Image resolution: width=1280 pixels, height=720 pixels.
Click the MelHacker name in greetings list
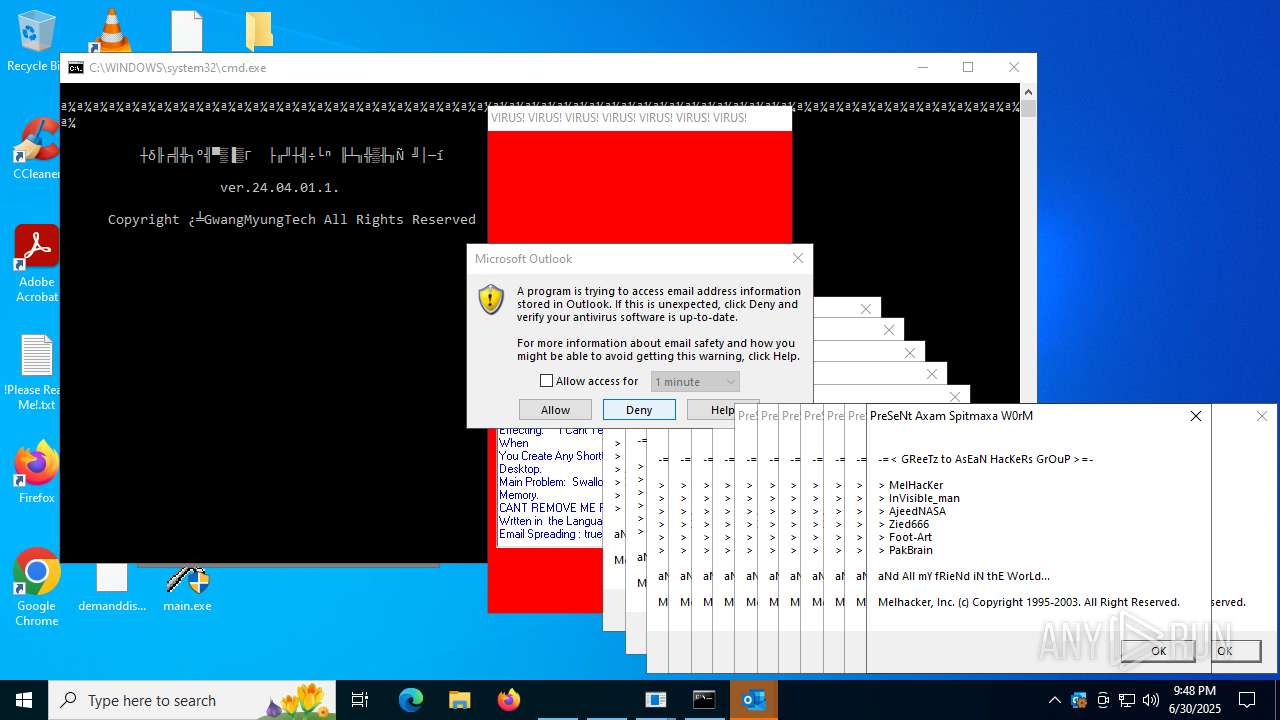pos(916,485)
